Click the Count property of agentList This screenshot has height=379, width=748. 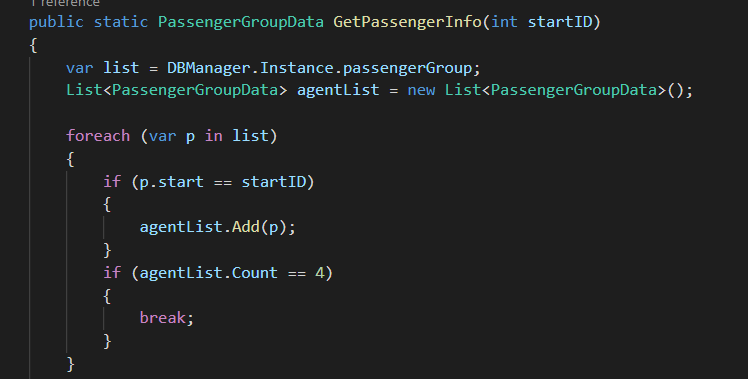pyautogui.click(x=255, y=273)
